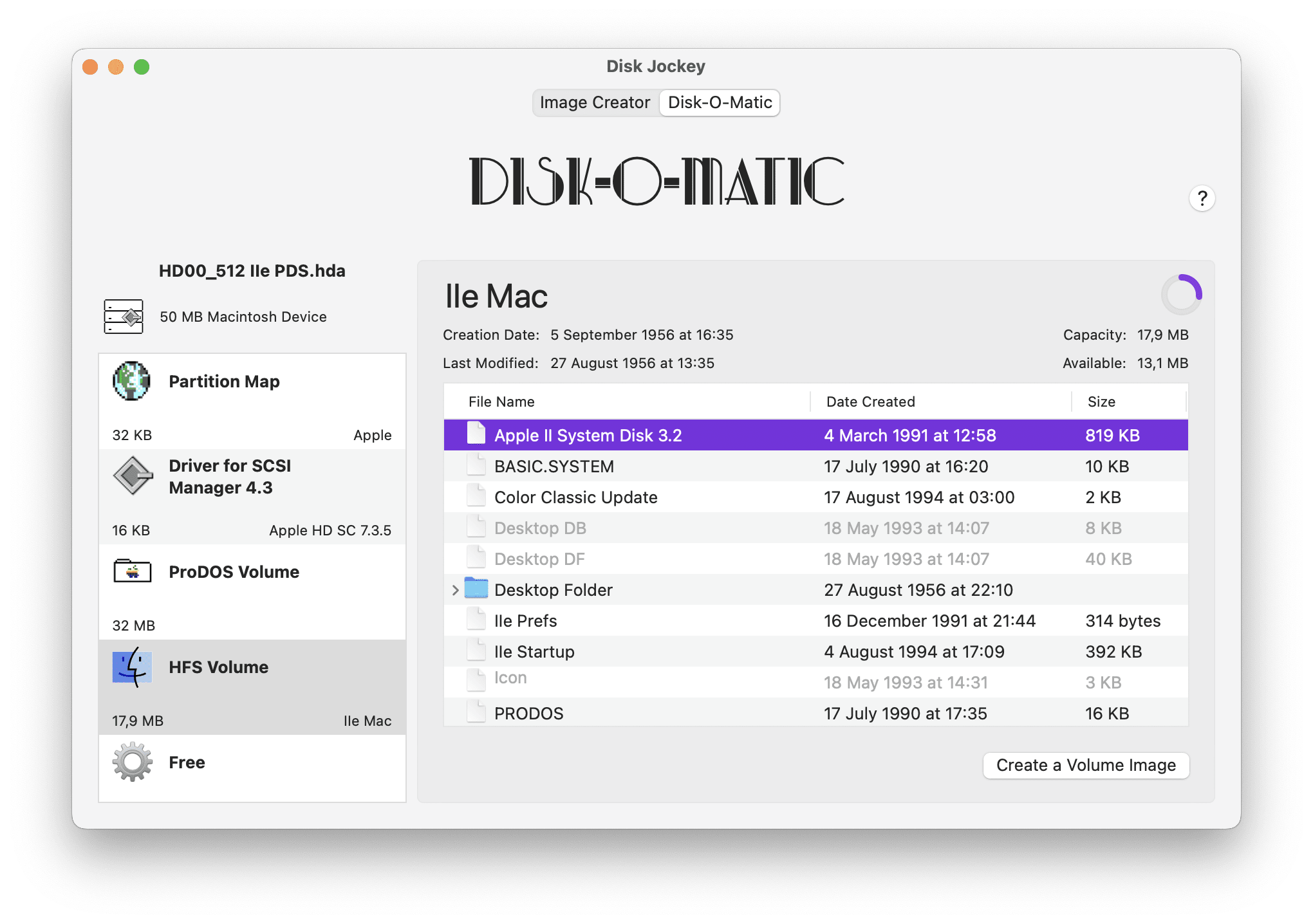Image resolution: width=1313 pixels, height=924 pixels.
Task: Select the Free partition label
Action: click(x=187, y=762)
